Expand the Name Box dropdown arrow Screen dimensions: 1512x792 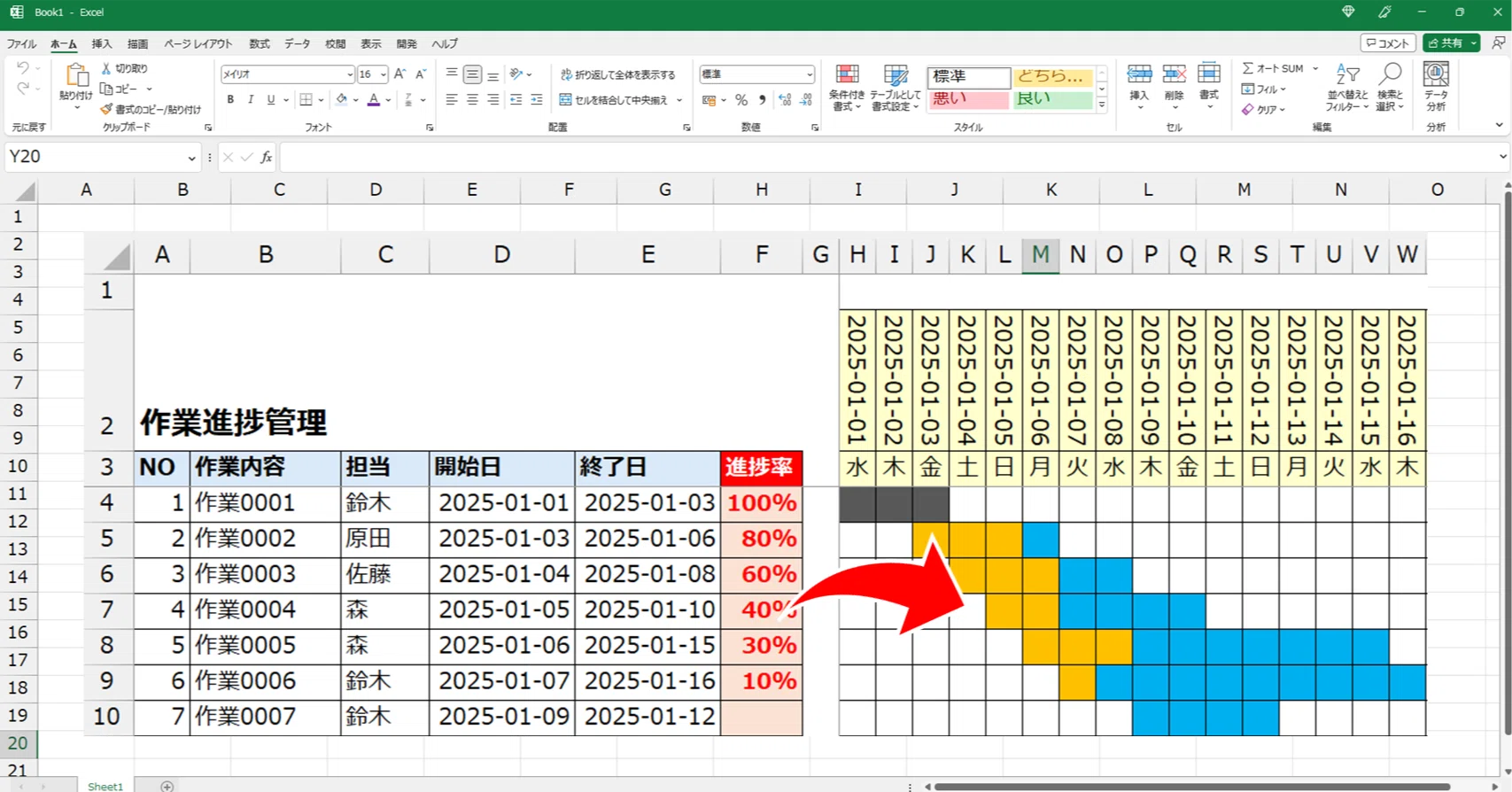191,158
